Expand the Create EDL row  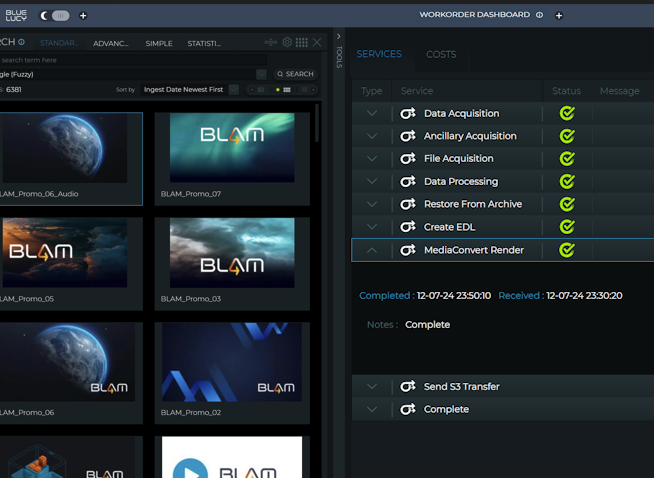372,227
